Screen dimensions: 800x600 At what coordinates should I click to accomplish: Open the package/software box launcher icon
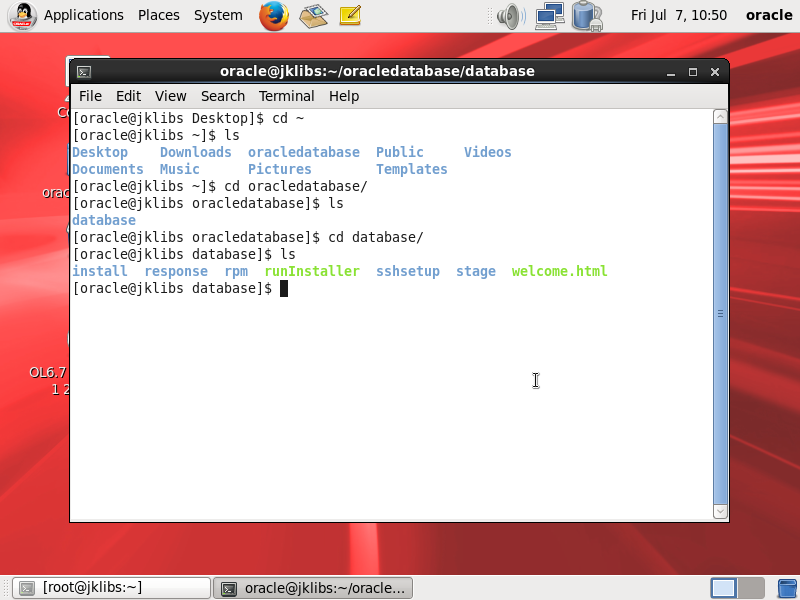click(x=313, y=15)
